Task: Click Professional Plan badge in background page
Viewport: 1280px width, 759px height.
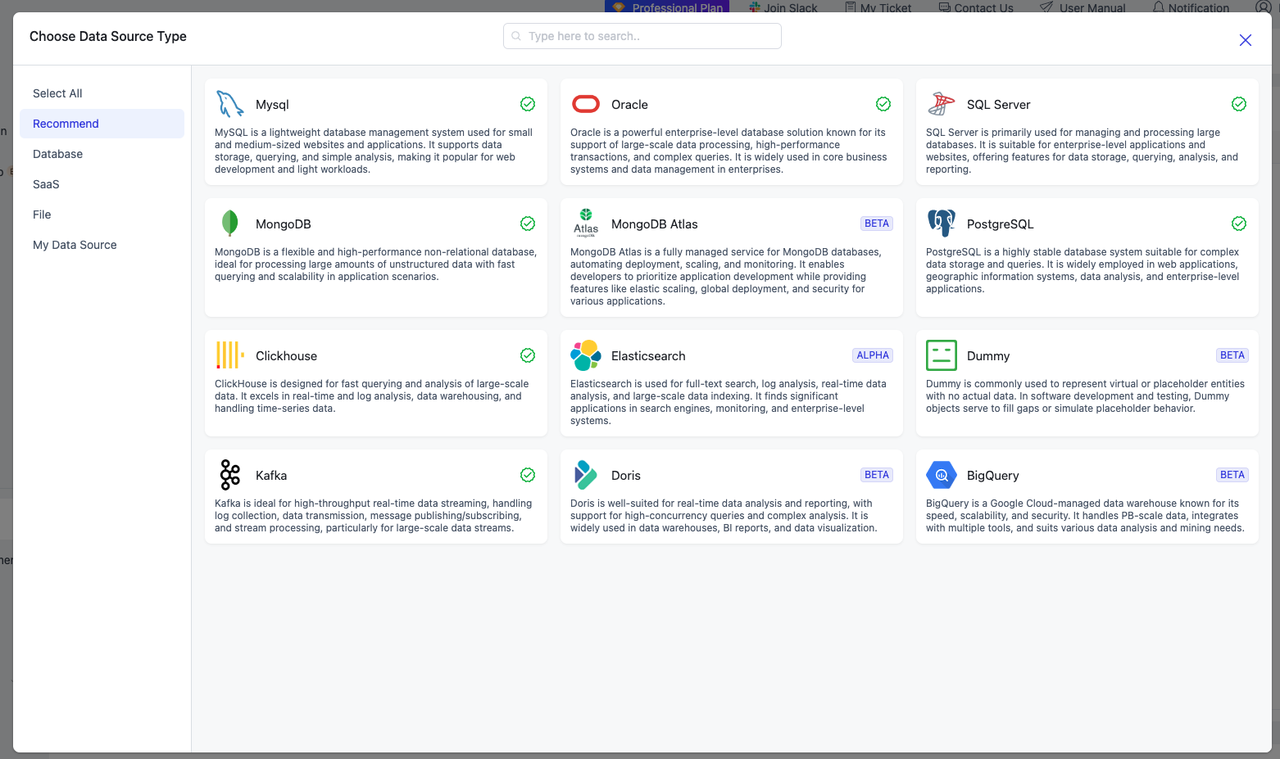Action: point(667,7)
